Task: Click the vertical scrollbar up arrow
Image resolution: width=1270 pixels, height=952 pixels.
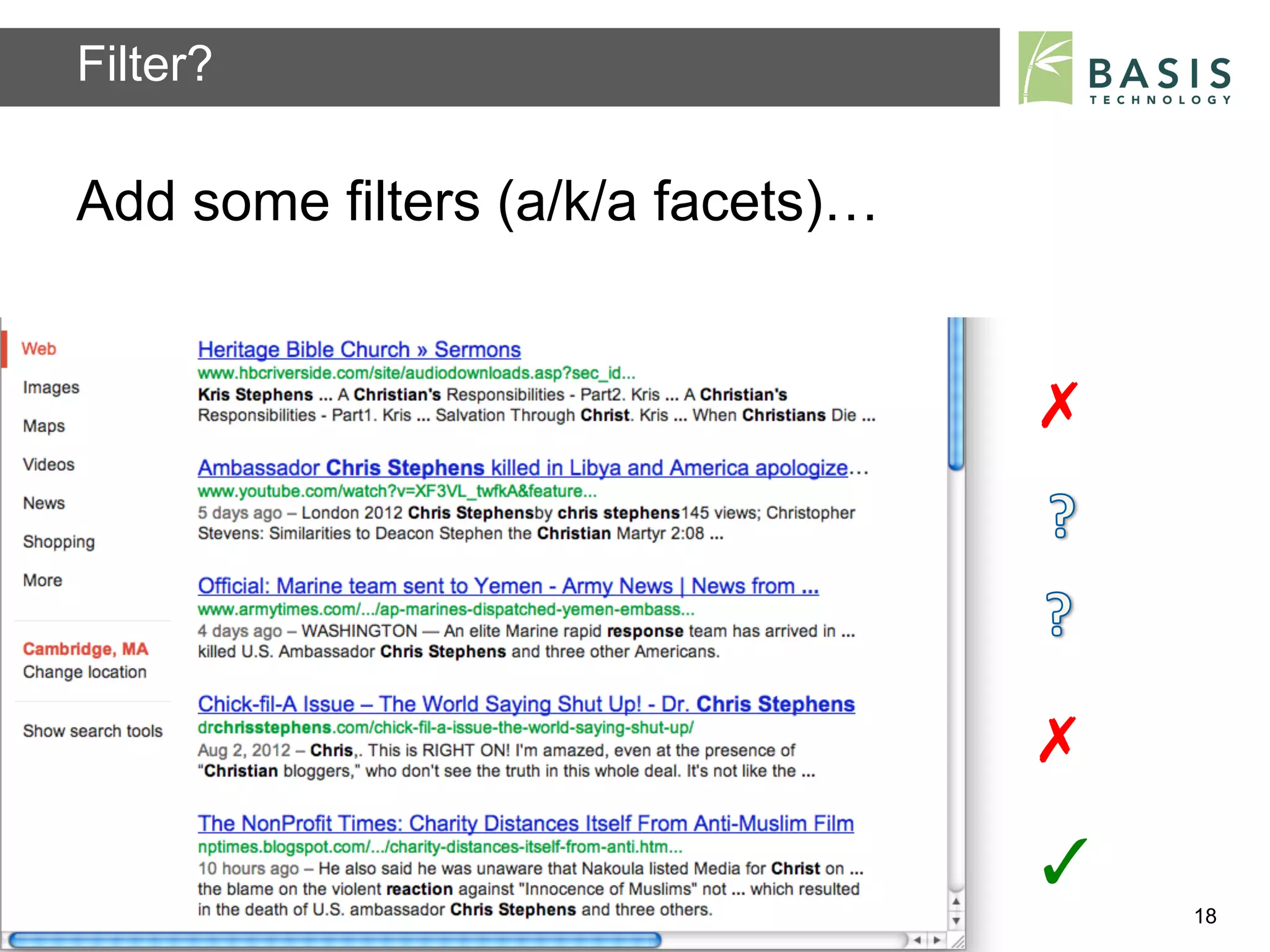Action: [956, 902]
